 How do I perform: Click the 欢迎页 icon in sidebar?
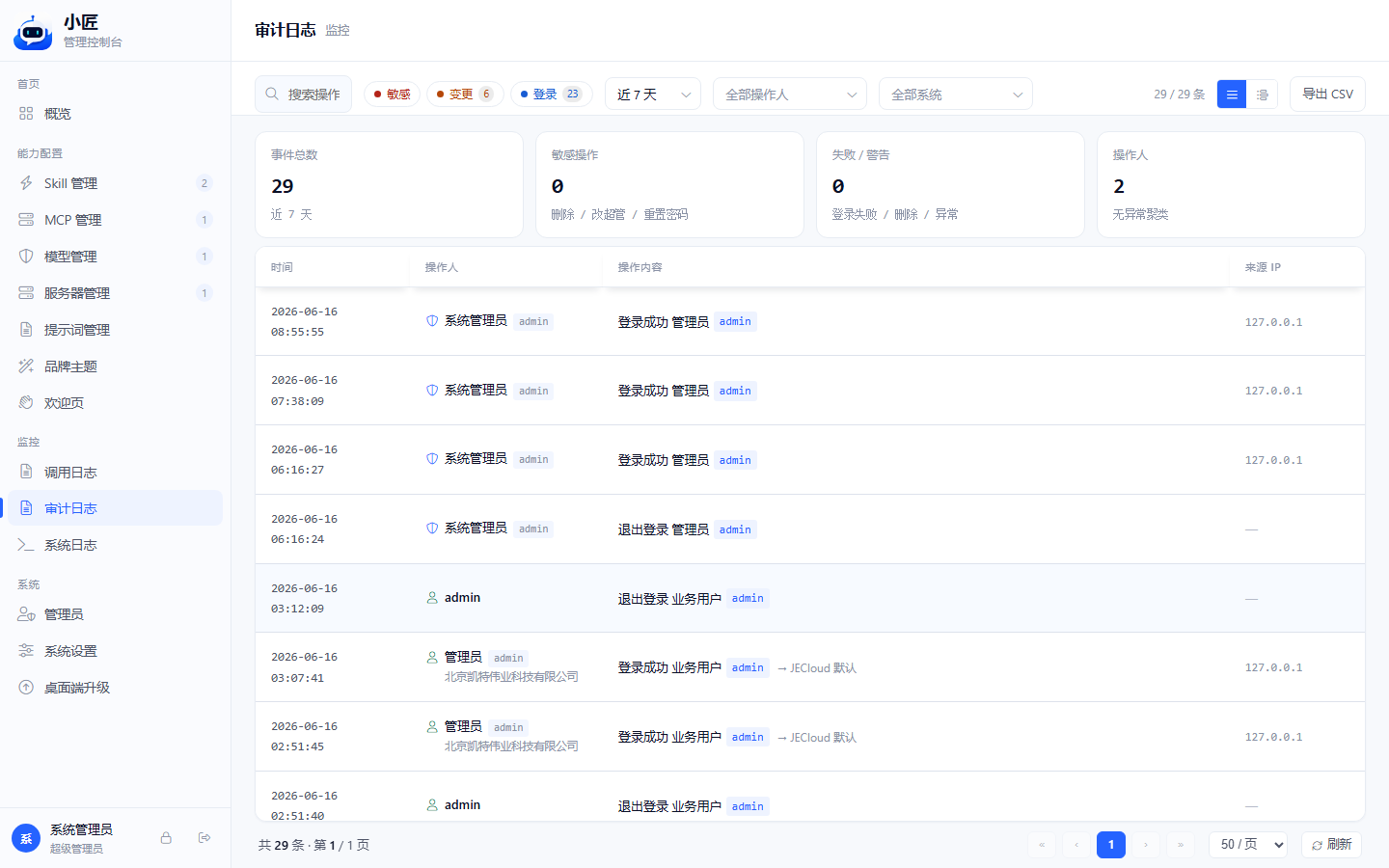(x=26, y=403)
